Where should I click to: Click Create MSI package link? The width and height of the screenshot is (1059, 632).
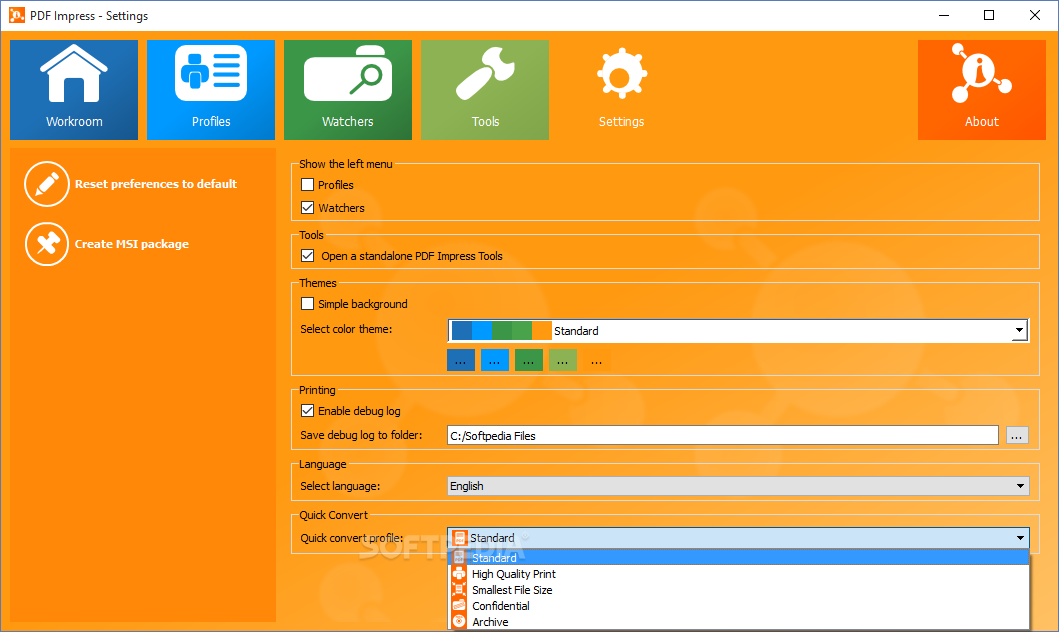(x=132, y=244)
